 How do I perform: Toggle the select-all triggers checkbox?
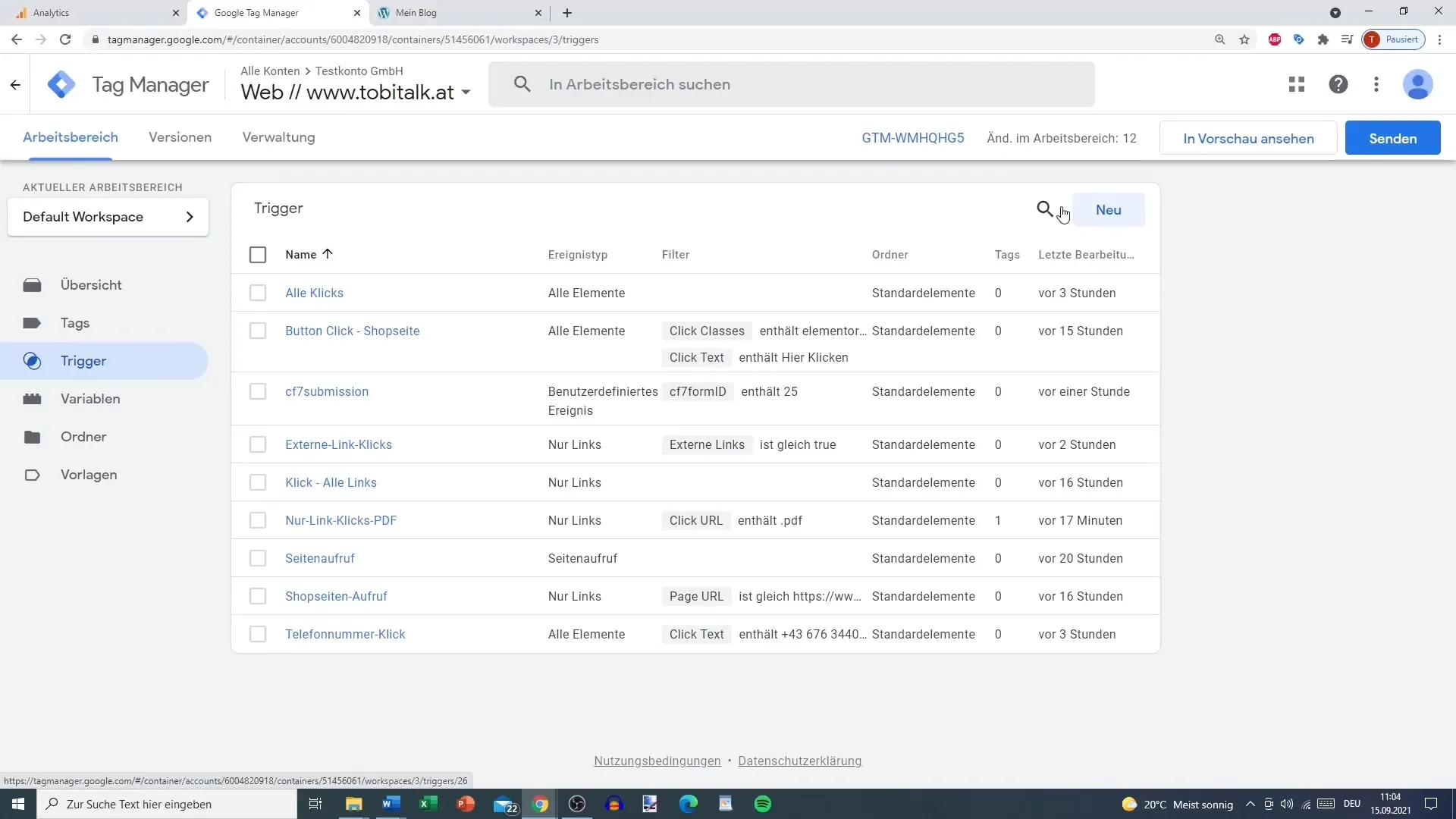point(258,254)
